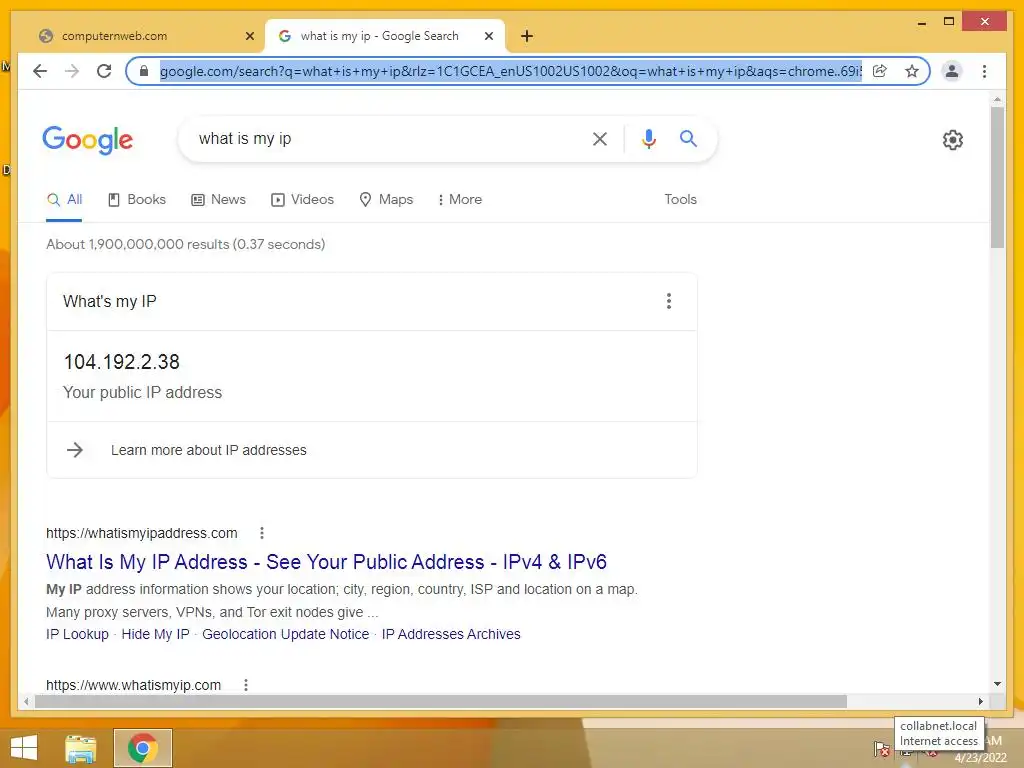Open IP Addresses Archives sitelink
The image size is (1024, 768).
coord(451,634)
